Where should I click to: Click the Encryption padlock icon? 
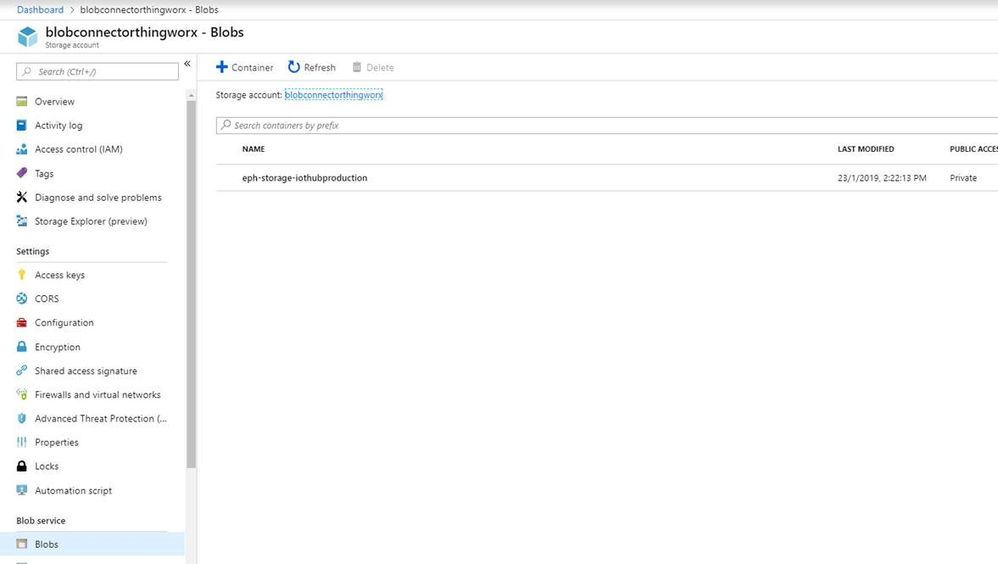click(x=22, y=347)
